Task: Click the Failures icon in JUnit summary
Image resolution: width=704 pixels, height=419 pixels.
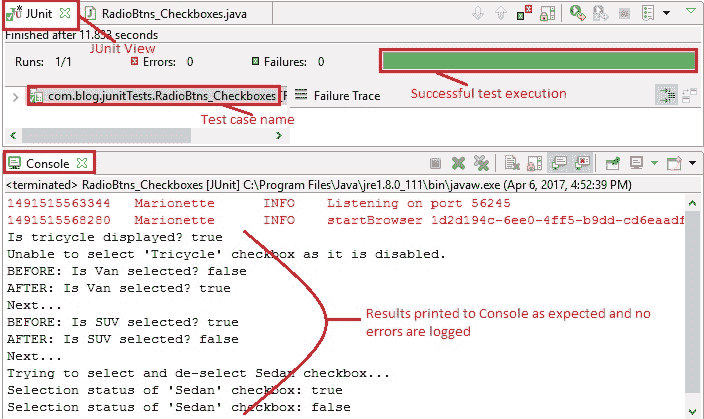Action: [255, 61]
